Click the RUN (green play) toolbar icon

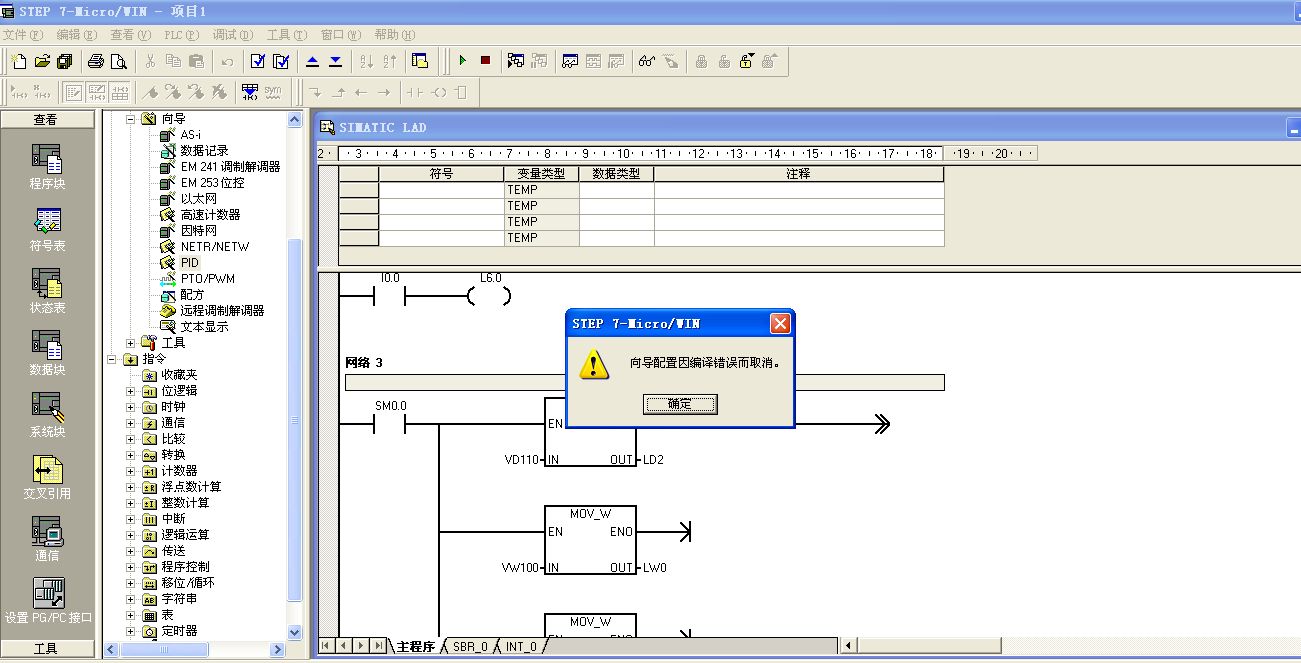coord(462,61)
